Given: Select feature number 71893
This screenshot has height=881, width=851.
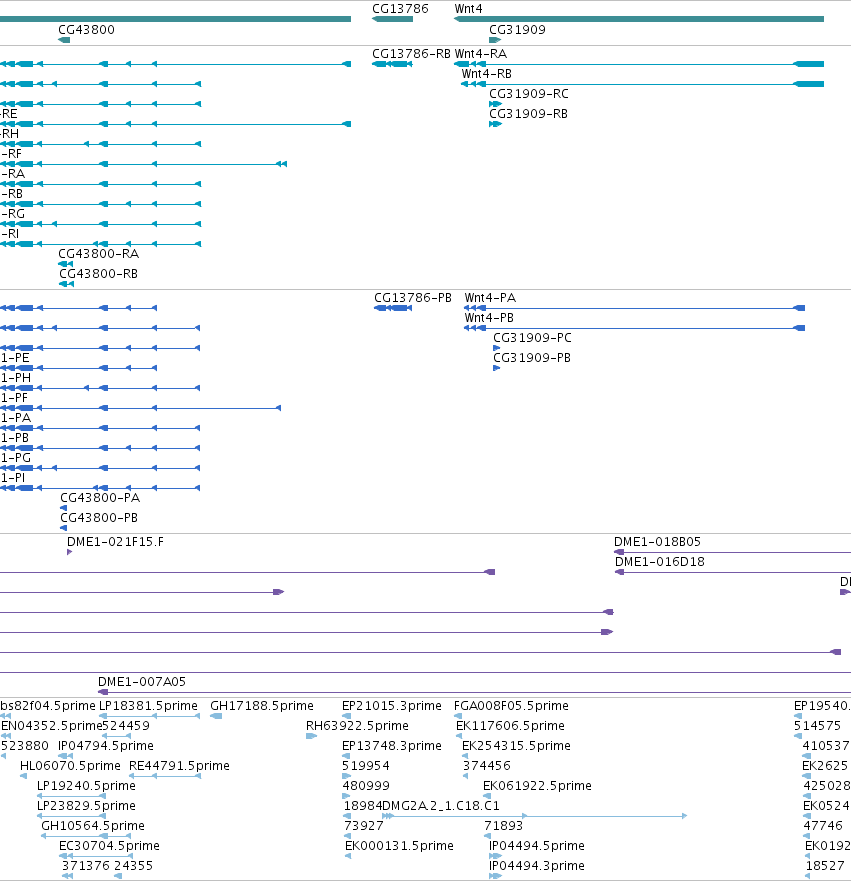Looking at the screenshot, I should (x=503, y=826).
